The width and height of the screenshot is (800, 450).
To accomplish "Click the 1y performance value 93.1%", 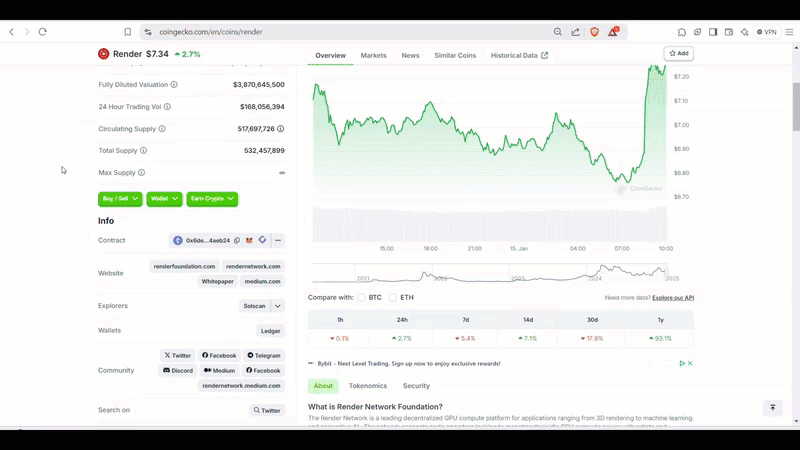I will click(660, 338).
